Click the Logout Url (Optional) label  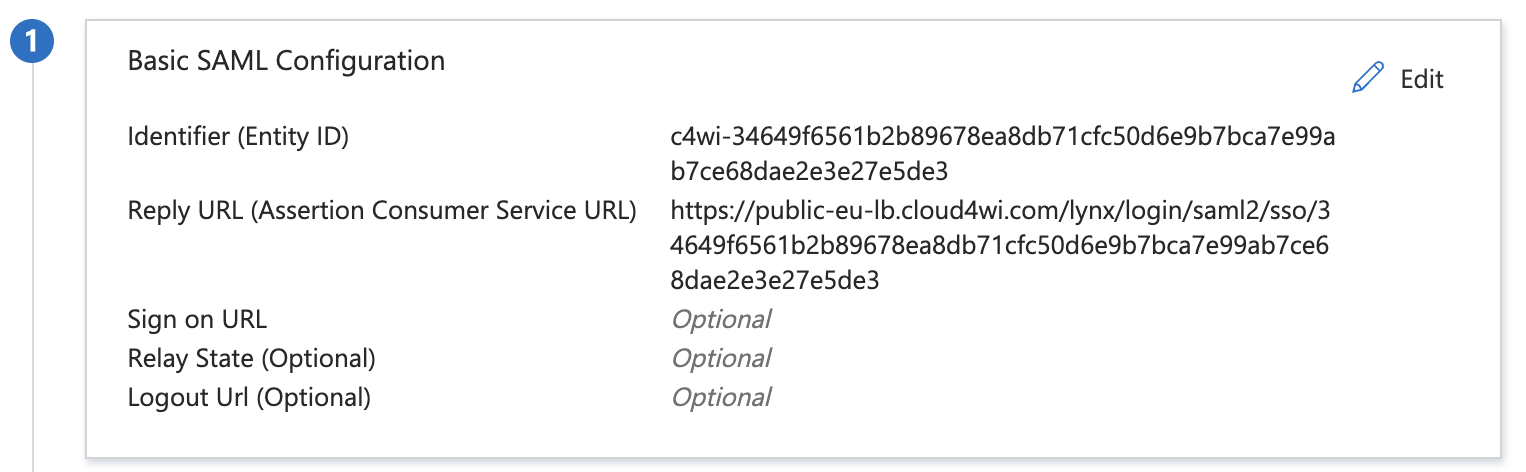(x=249, y=397)
